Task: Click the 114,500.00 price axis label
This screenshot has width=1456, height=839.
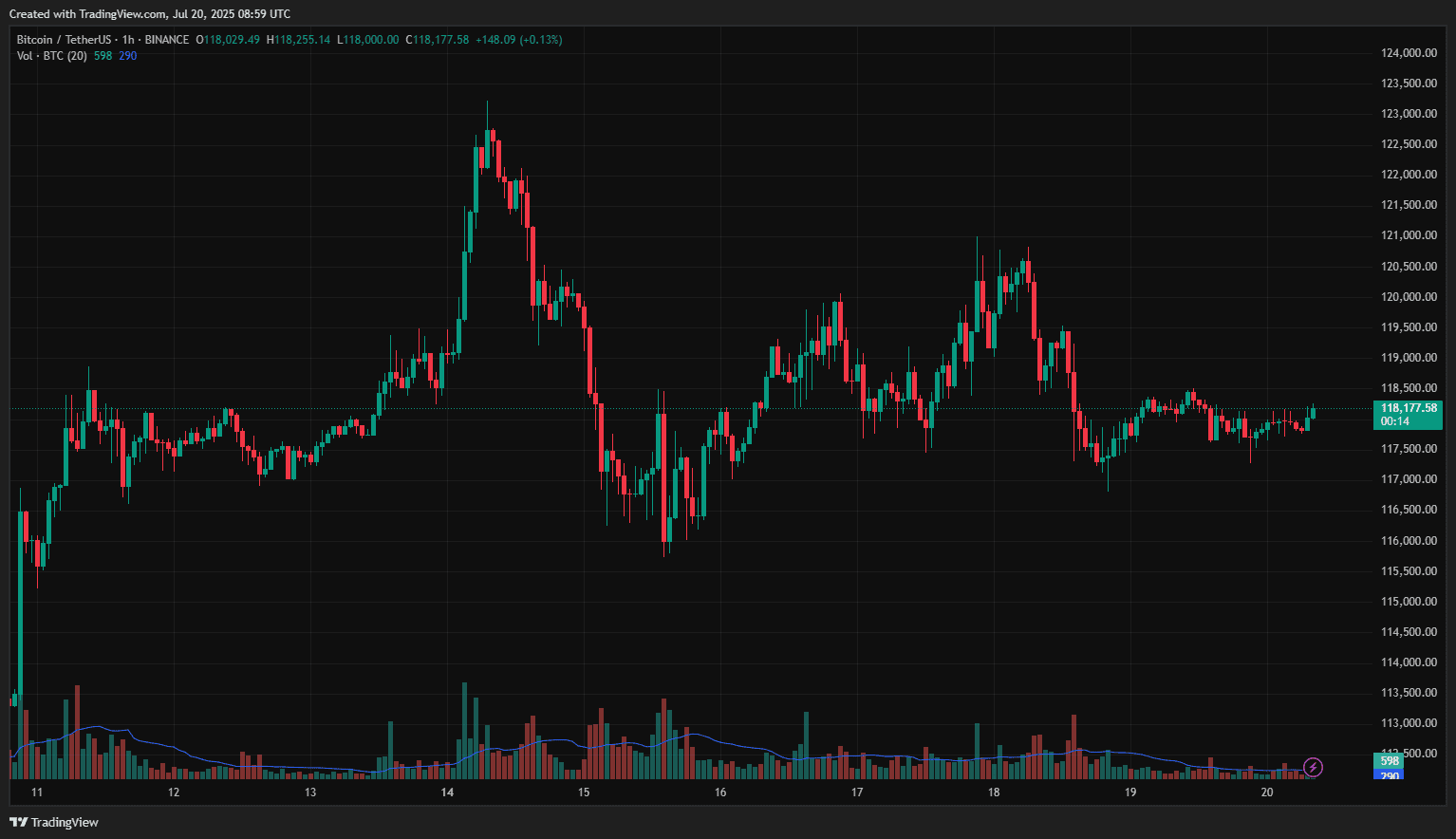Action: (x=1409, y=632)
